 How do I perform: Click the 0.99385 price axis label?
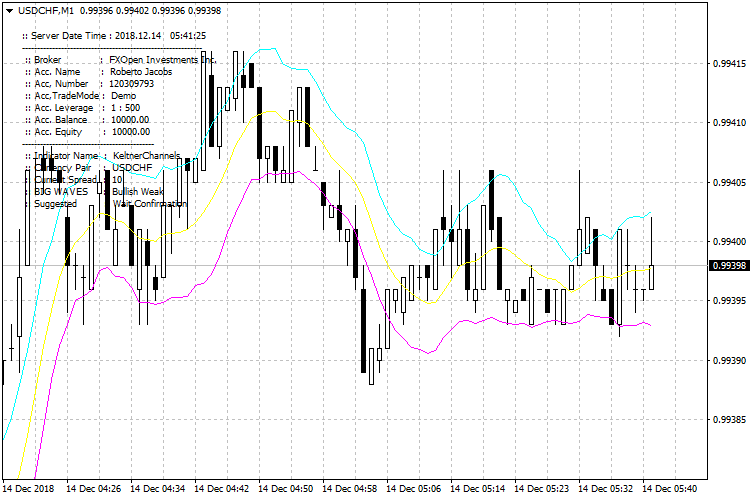pos(726,419)
